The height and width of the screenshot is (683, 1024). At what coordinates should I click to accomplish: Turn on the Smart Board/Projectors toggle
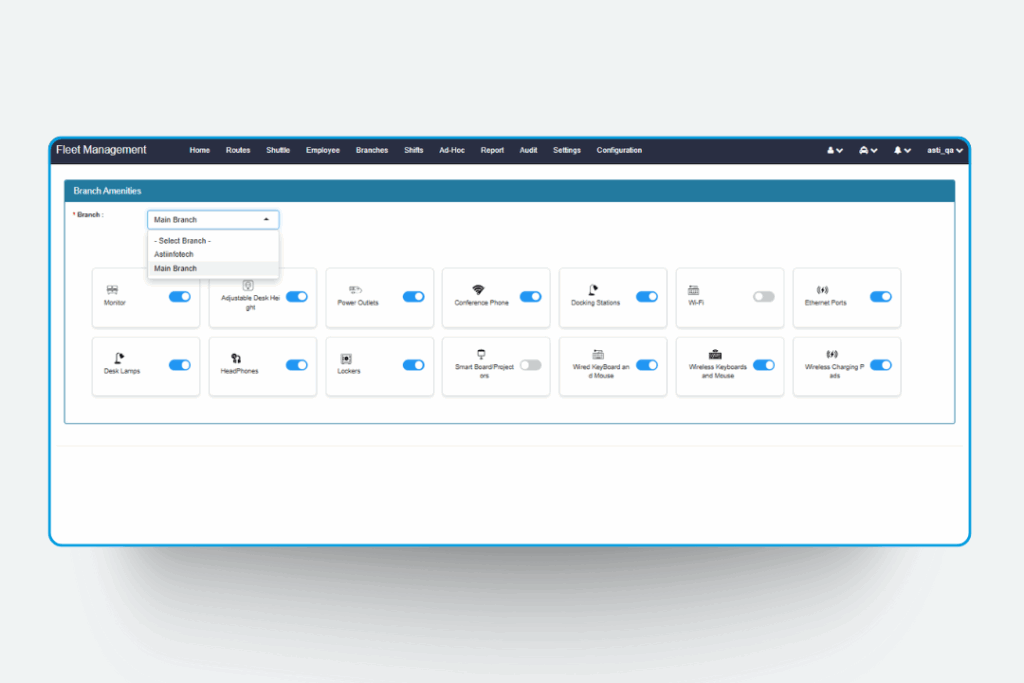click(x=530, y=366)
